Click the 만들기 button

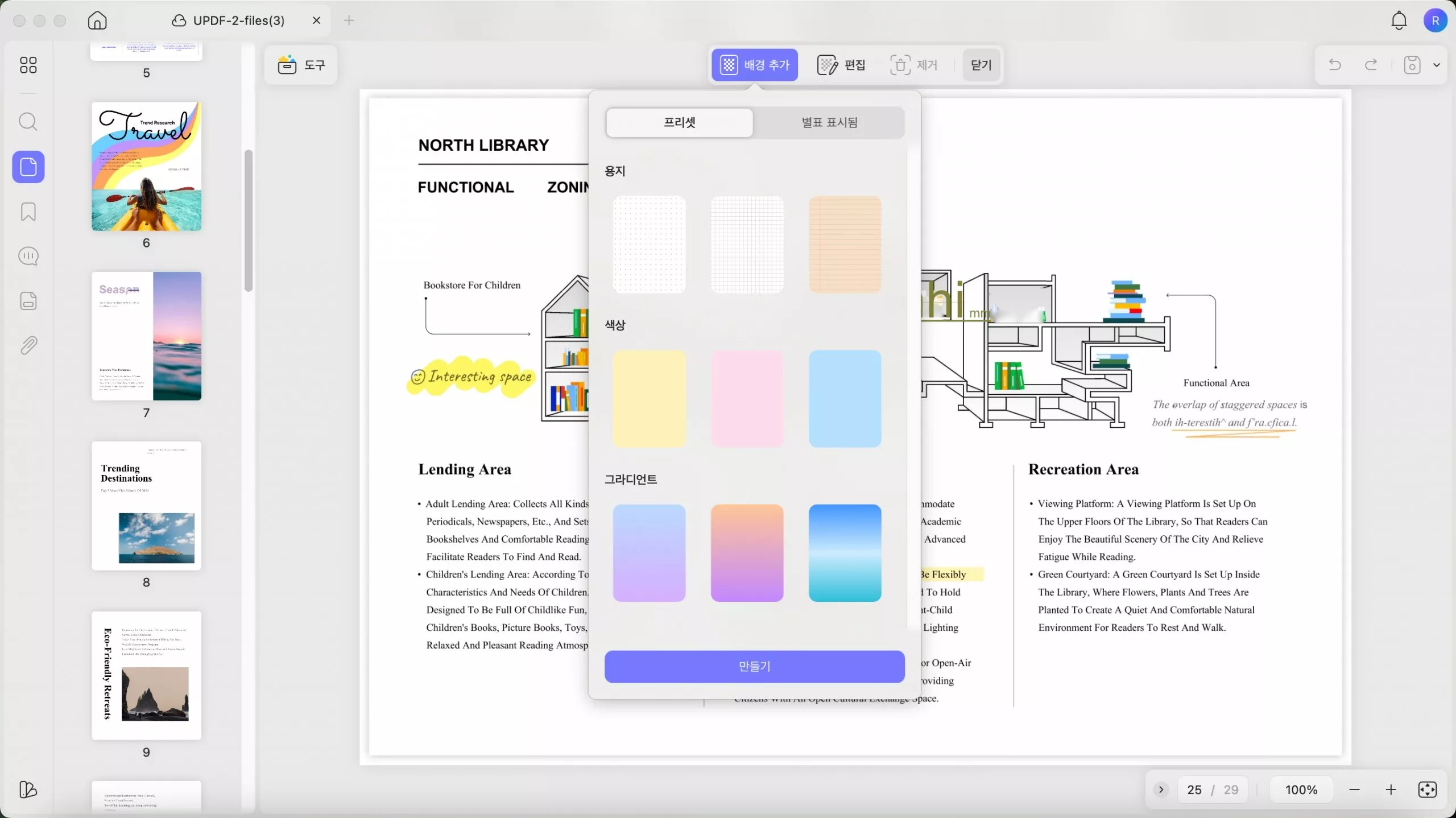click(754, 666)
